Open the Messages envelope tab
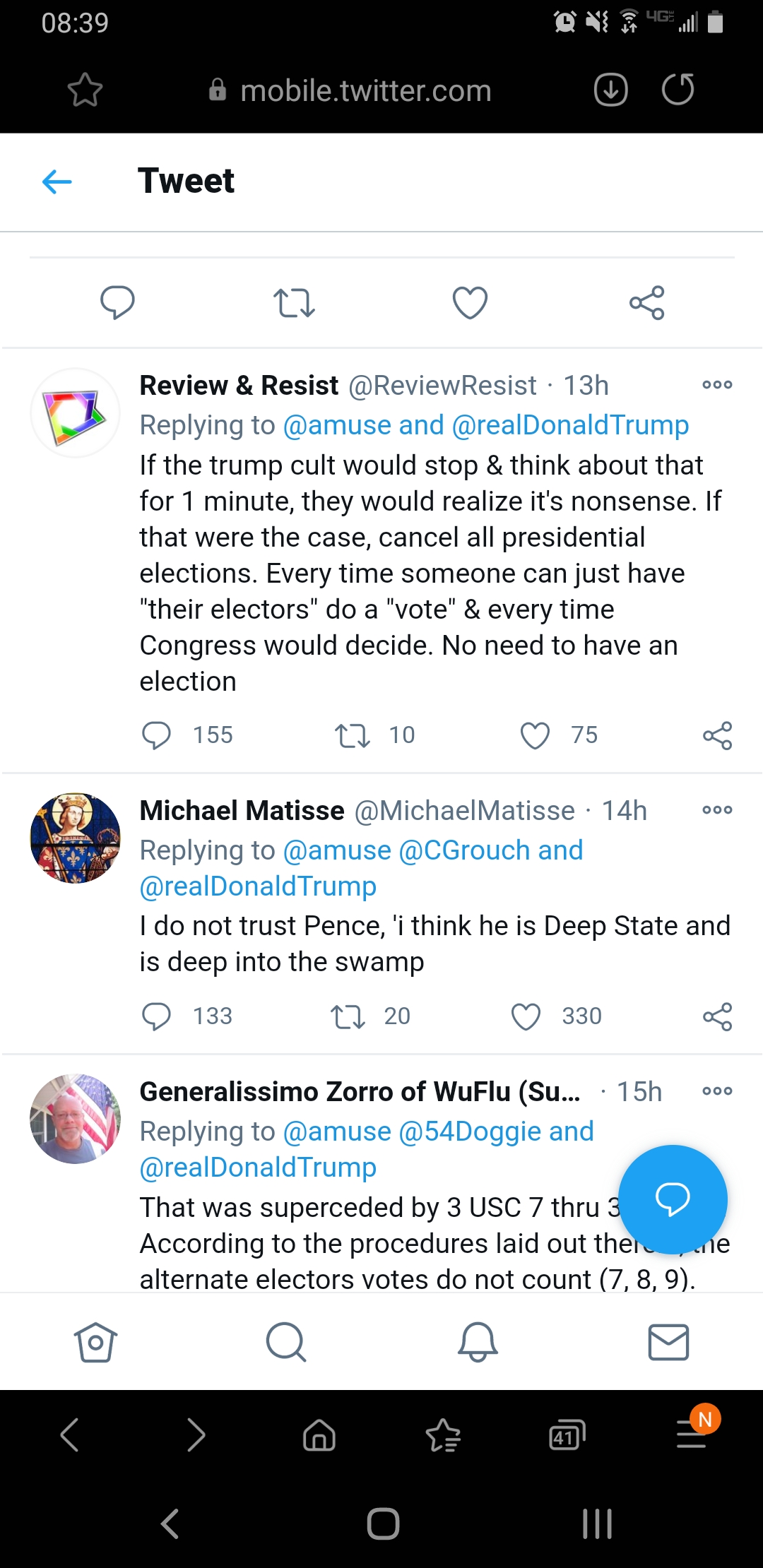 pos(668,1341)
